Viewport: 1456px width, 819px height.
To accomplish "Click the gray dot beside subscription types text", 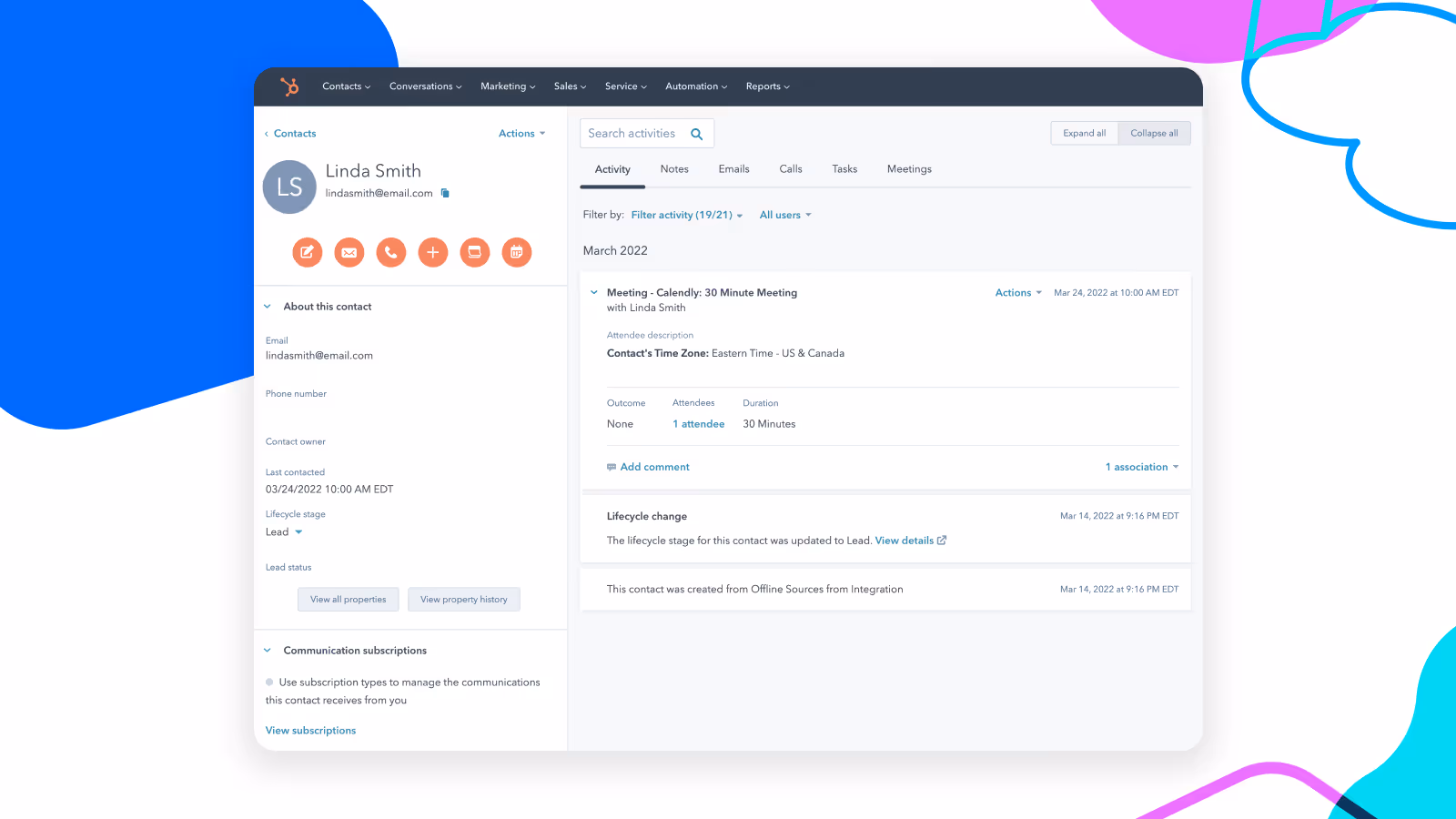I will [x=269, y=682].
